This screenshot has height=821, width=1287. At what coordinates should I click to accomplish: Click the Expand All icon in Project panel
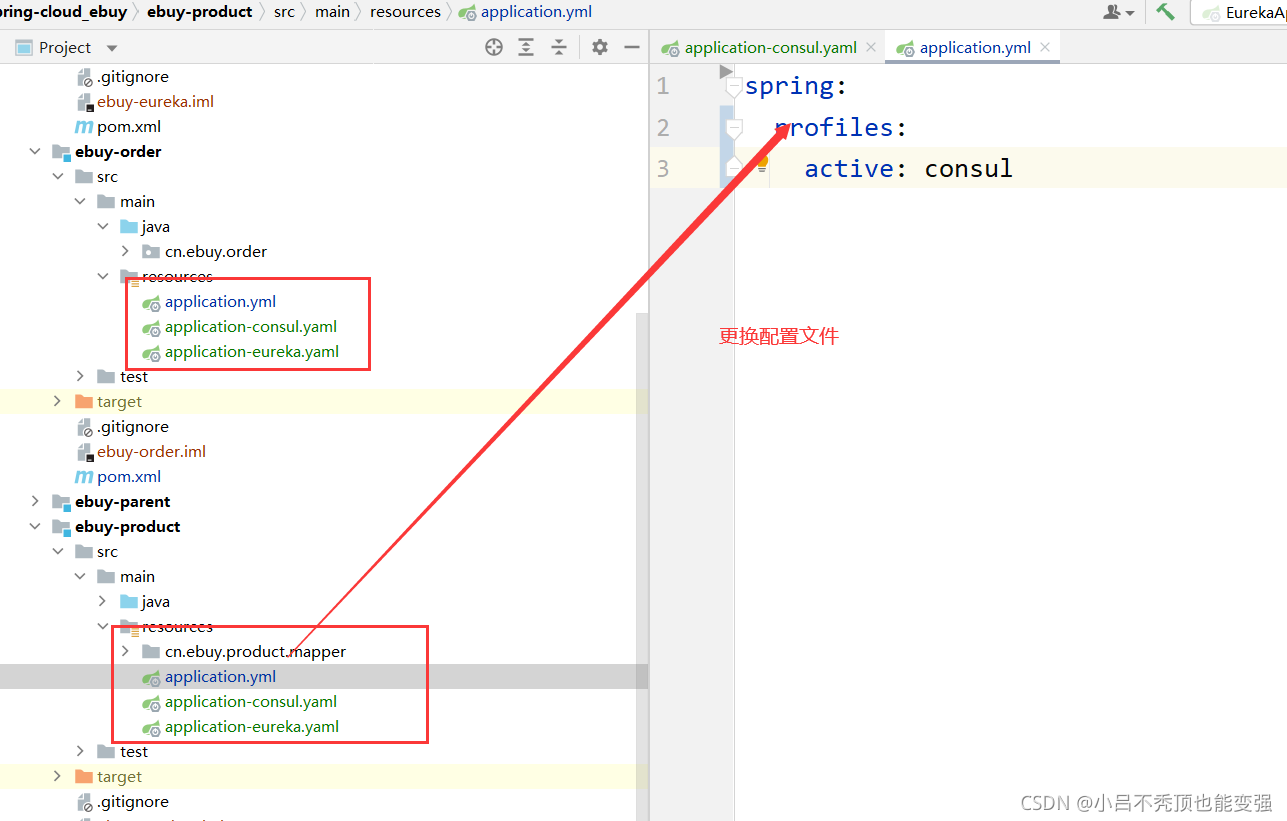[526, 47]
